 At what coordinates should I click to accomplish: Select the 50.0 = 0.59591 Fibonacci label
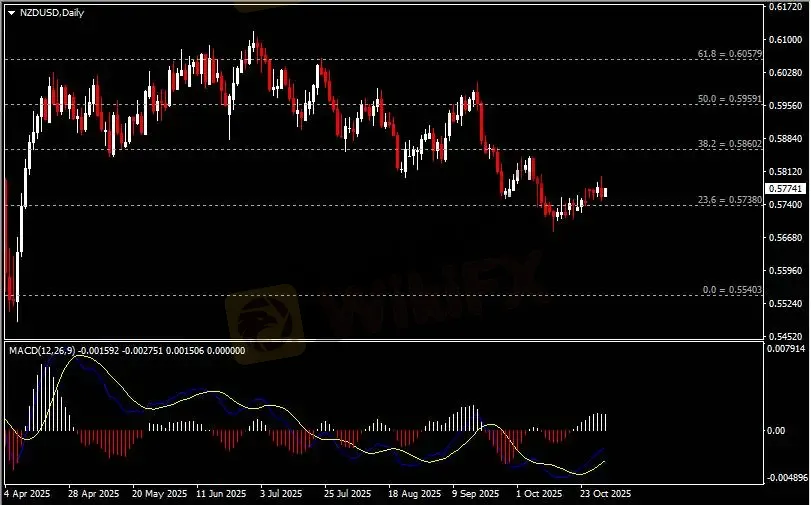(x=729, y=98)
